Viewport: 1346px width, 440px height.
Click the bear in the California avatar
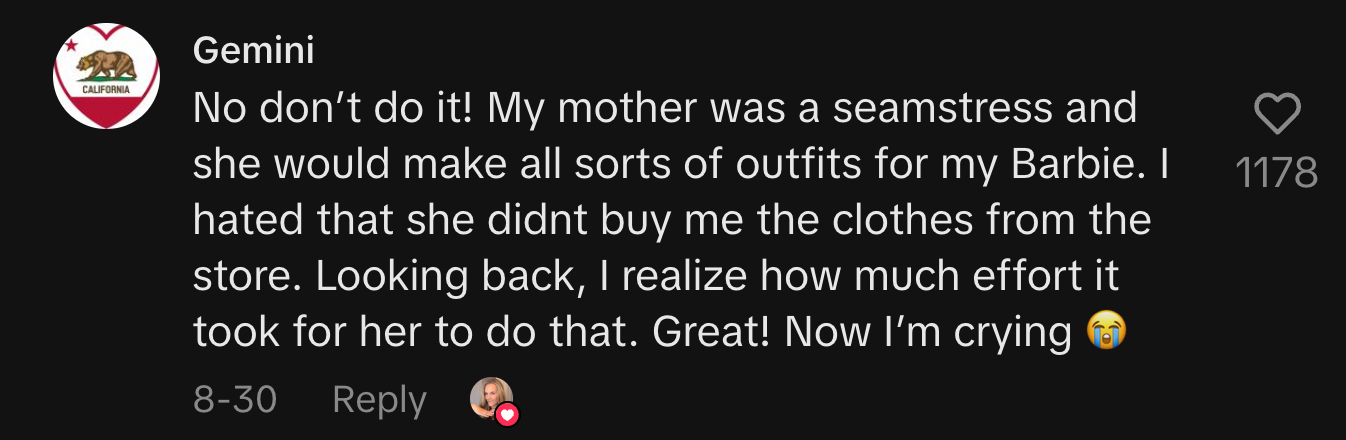(x=105, y=66)
